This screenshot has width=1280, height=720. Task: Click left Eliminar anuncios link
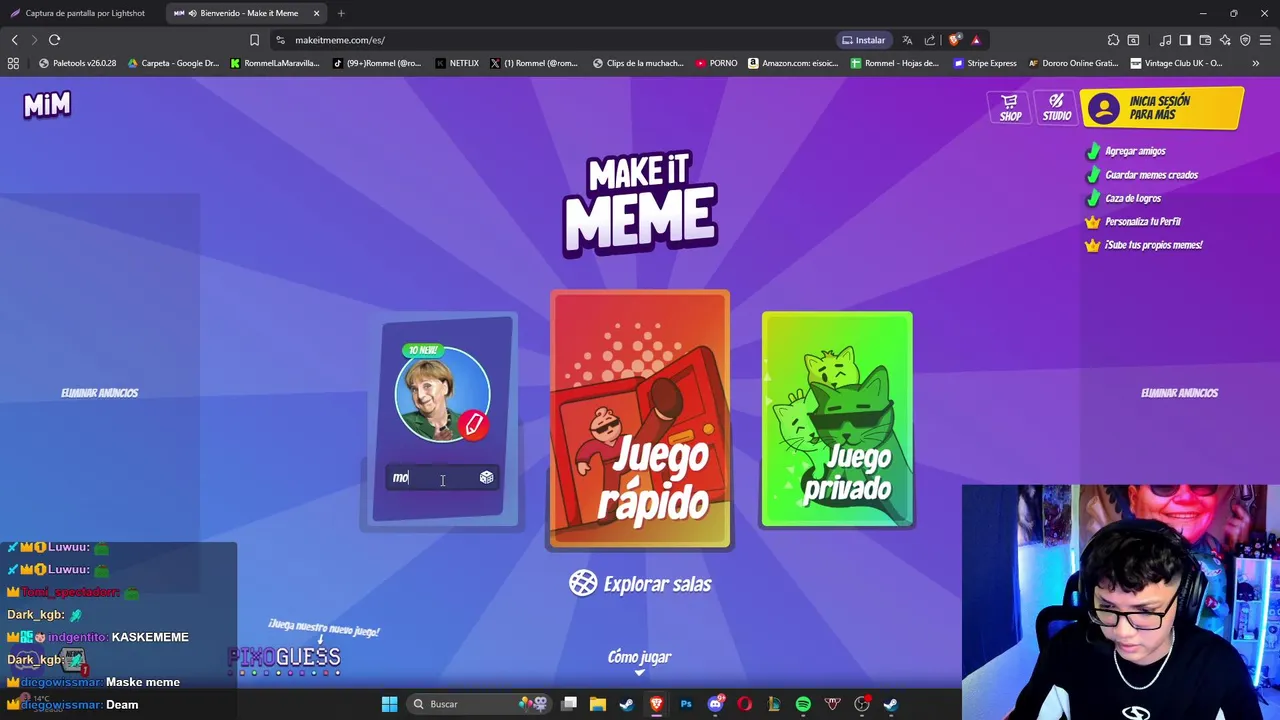pyautogui.click(x=100, y=393)
